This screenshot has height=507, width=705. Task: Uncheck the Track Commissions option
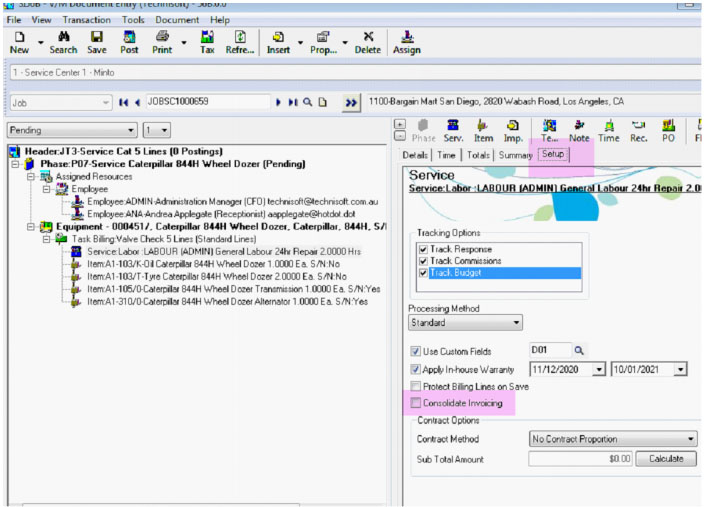(x=424, y=260)
